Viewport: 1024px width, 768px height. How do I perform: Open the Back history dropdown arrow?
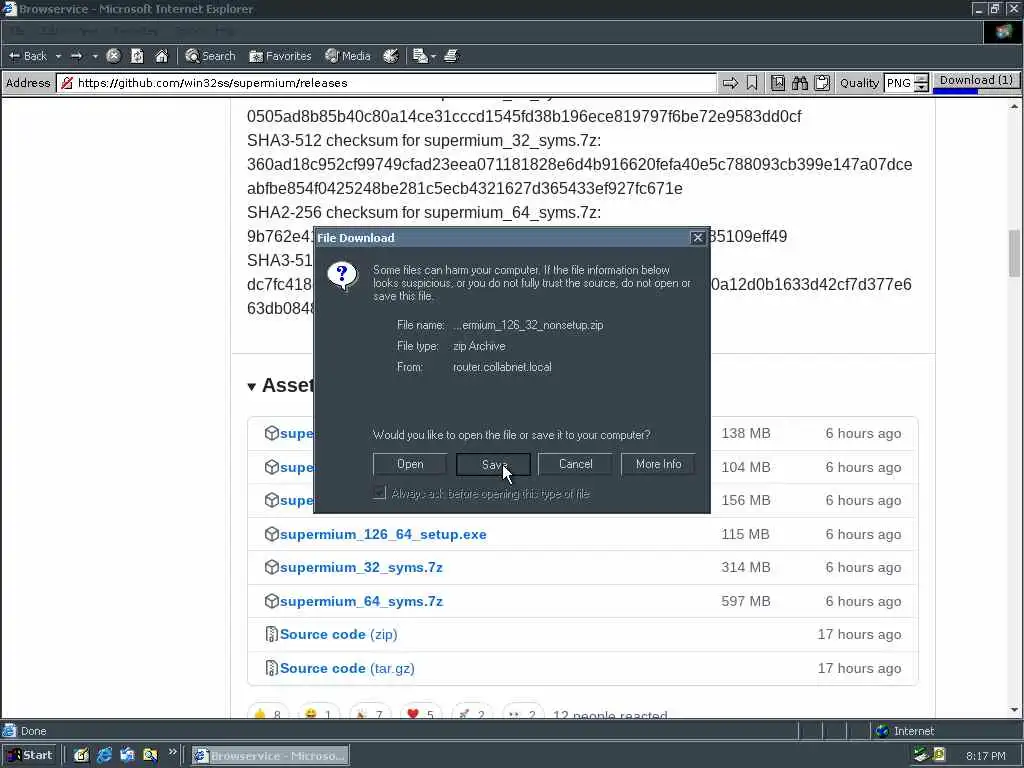(x=58, y=56)
